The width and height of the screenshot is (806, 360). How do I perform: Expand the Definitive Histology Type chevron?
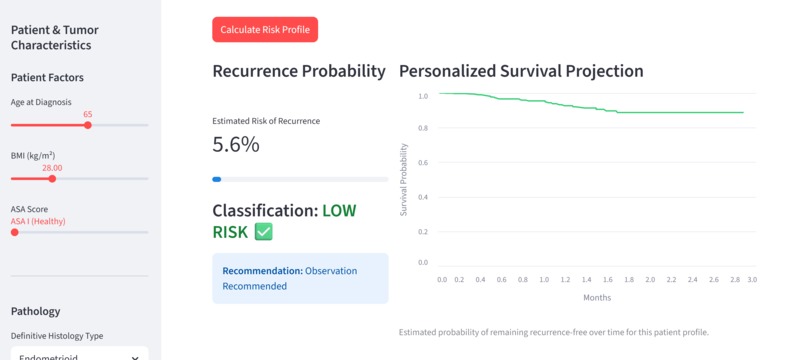(135, 358)
